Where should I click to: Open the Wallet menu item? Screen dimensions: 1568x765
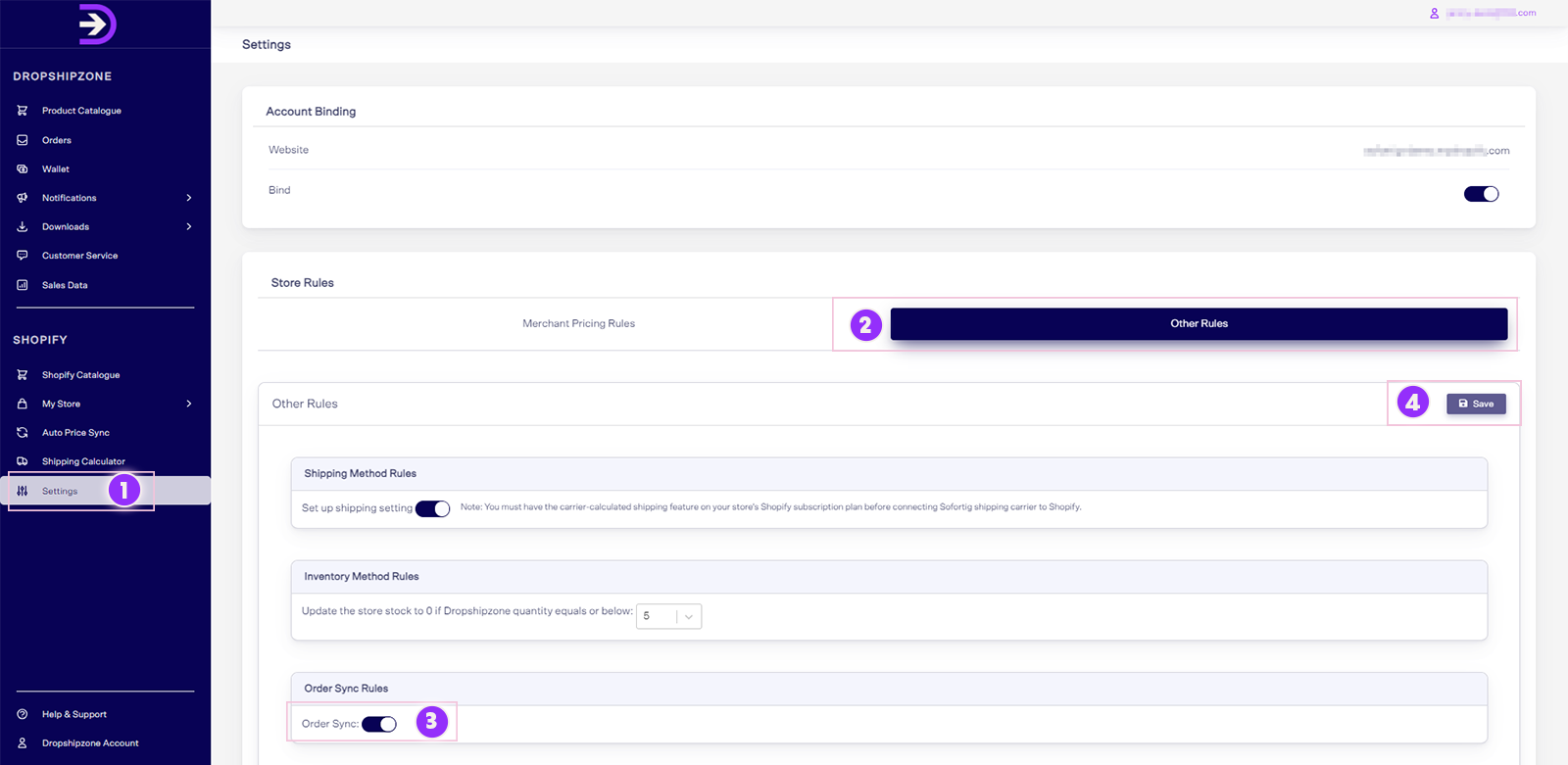56,168
